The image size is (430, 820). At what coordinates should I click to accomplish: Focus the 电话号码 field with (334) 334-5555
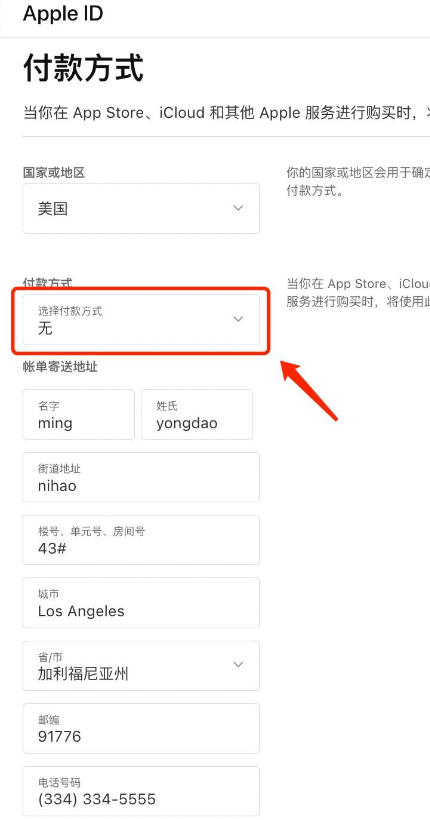click(x=141, y=791)
